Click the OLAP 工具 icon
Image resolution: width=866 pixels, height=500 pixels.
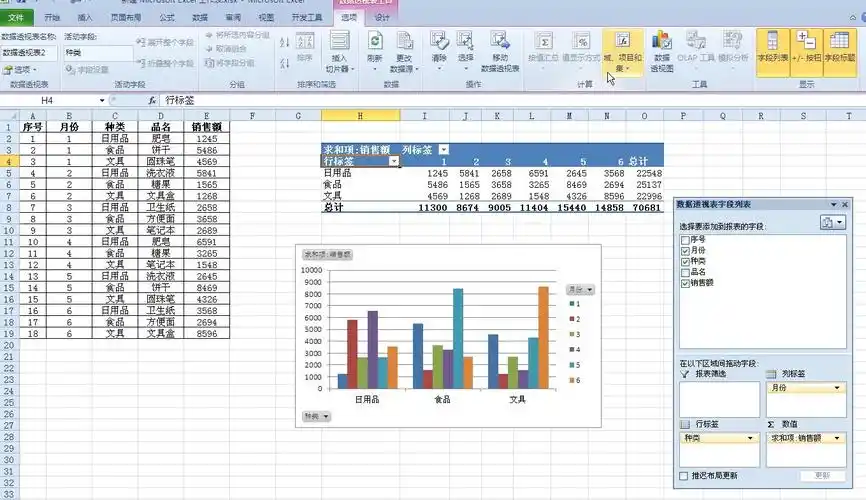click(696, 42)
